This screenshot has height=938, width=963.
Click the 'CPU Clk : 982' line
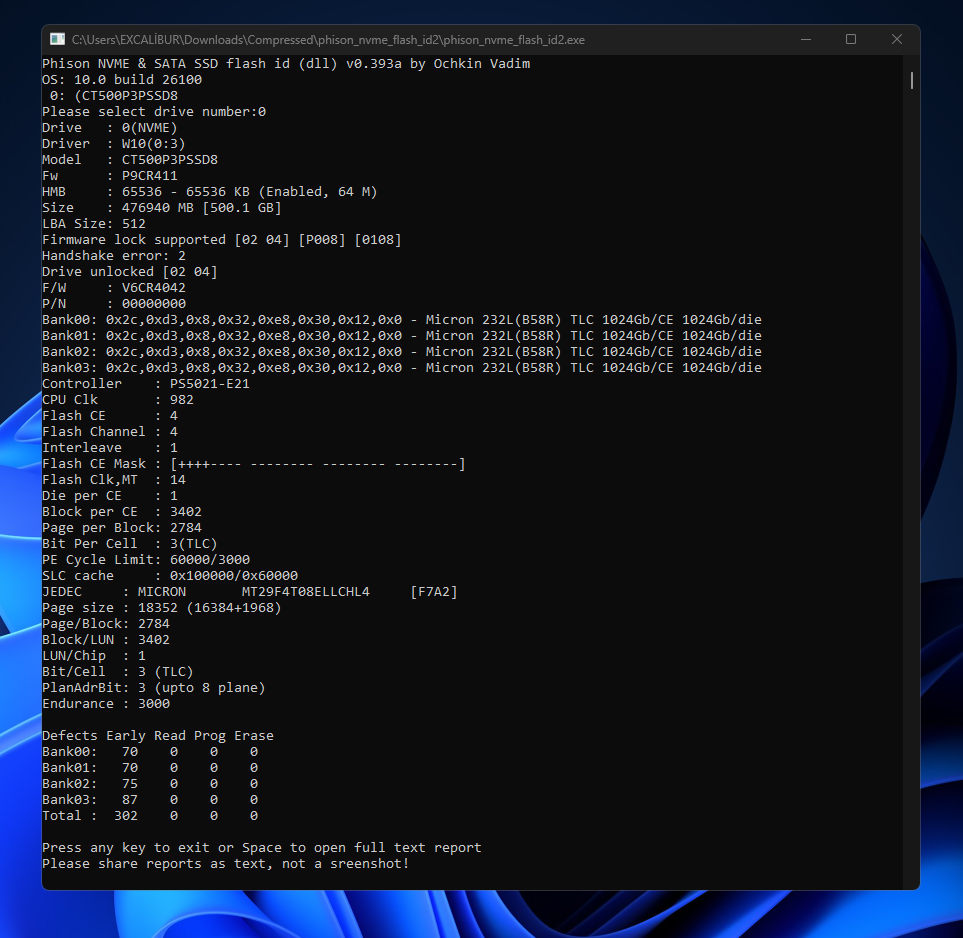click(x=118, y=399)
